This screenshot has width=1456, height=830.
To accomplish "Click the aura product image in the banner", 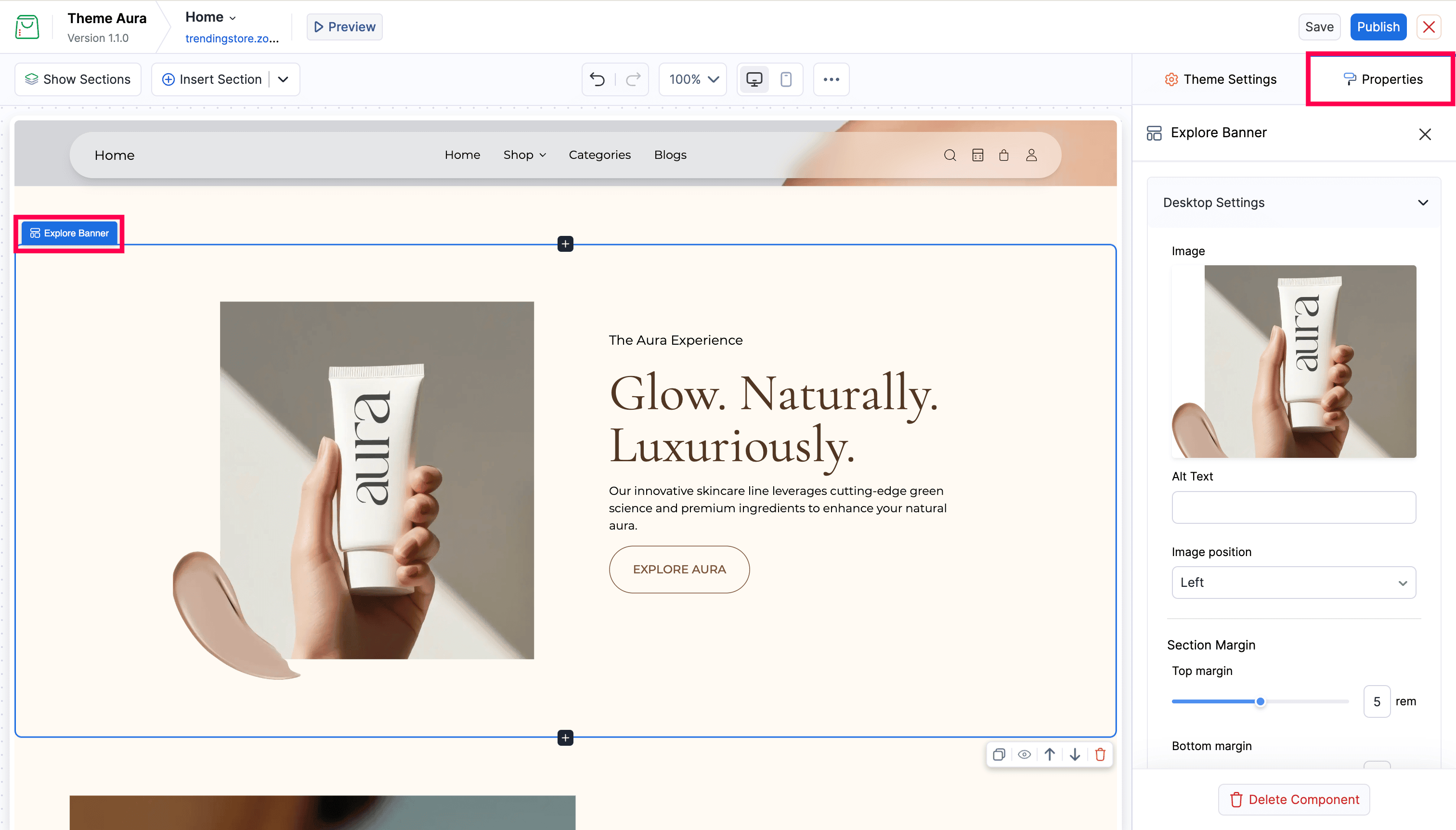I will click(x=353, y=490).
